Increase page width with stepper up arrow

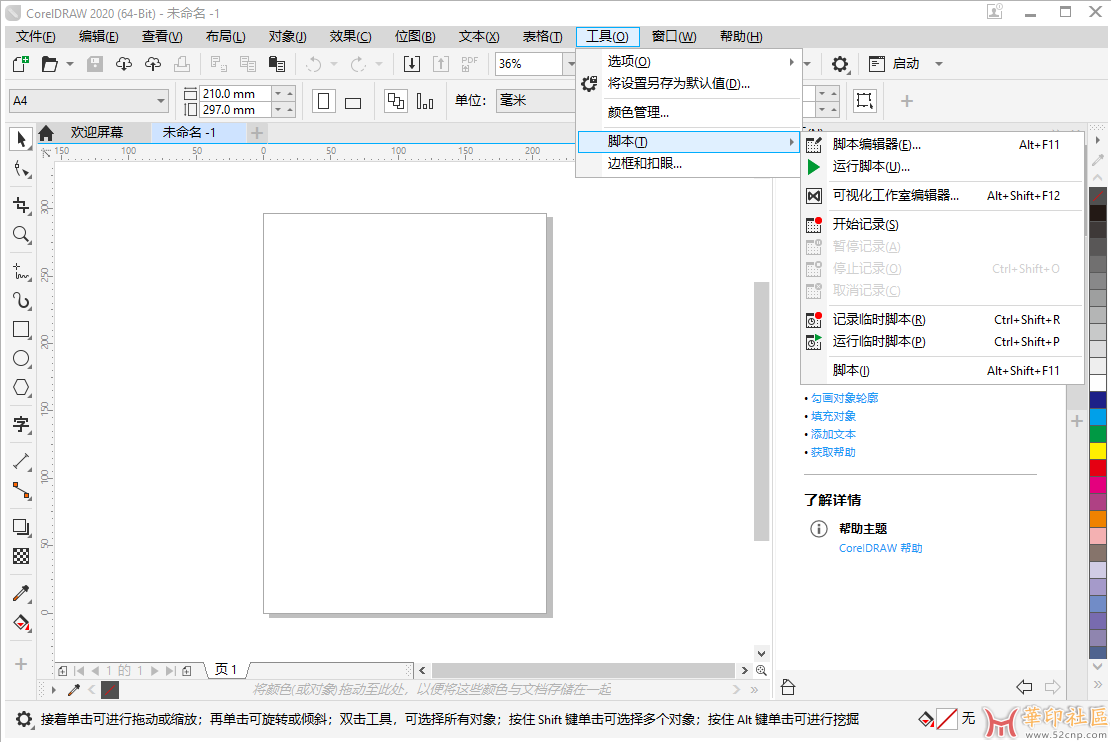click(290, 90)
